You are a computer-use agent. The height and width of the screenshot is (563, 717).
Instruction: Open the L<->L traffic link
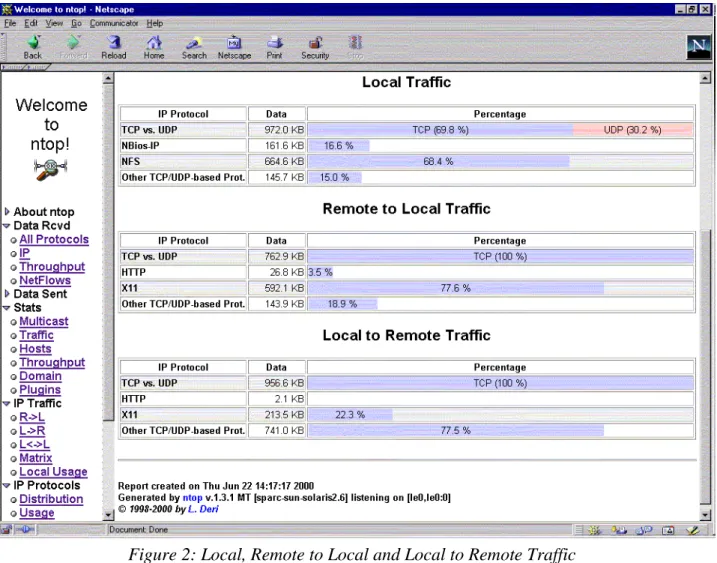click(x=35, y=445)
